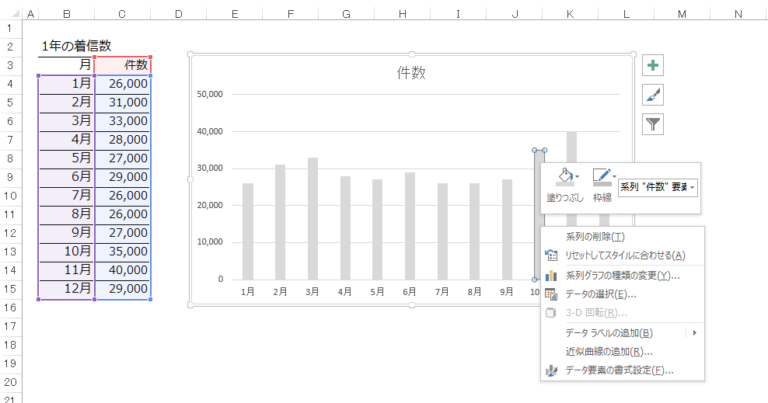Click the reset icon beside リセットしてスタイルに合わせる

tap(550, 256)
